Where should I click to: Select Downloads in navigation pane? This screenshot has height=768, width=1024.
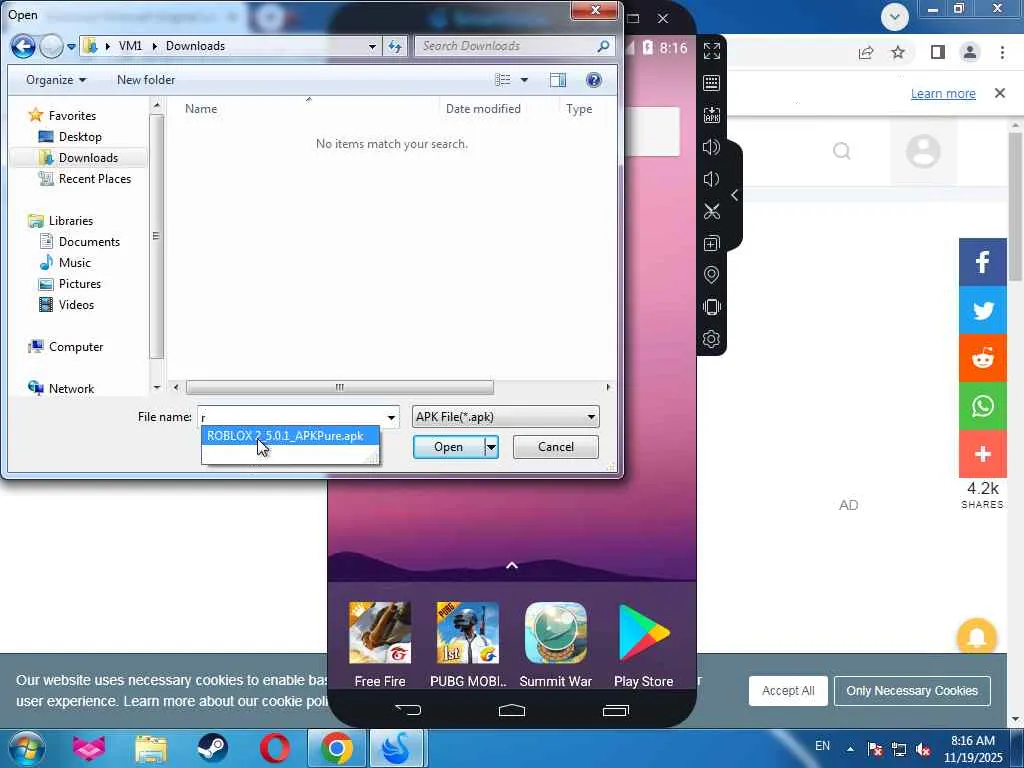[88, 157]
